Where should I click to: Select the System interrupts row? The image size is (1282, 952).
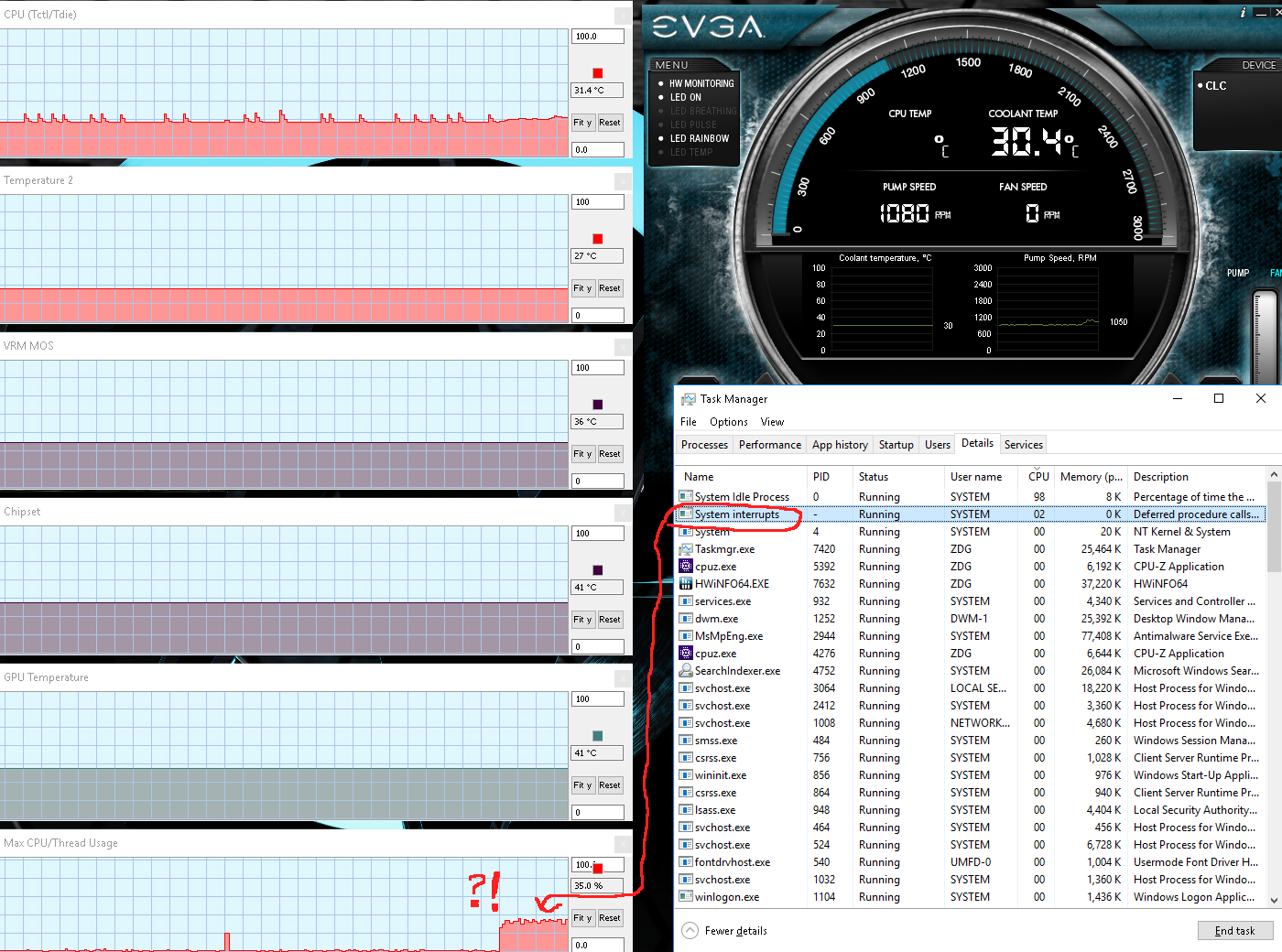point(971,514)
